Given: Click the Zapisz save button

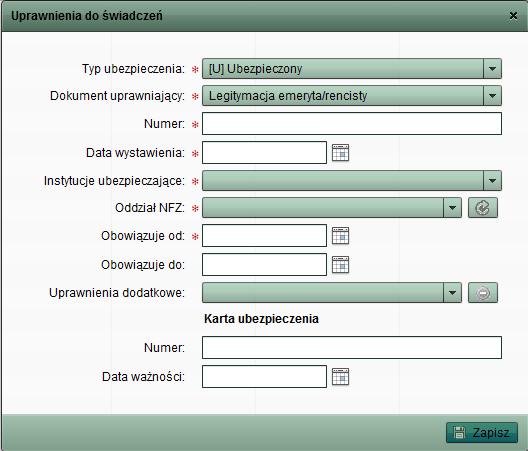Looking at the screenshot, I should [482, 432].
